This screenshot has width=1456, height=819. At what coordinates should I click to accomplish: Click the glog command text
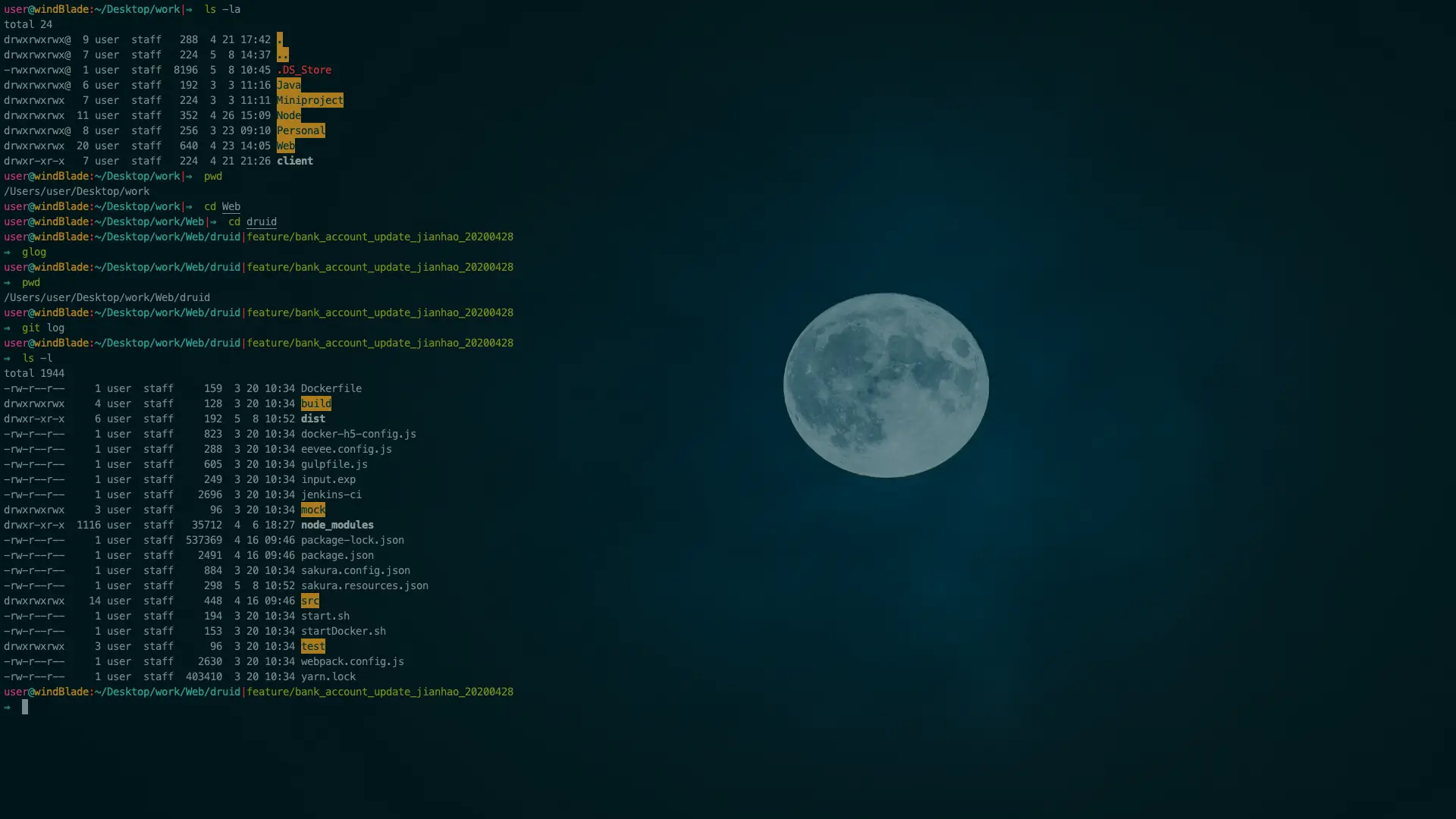[33, 252]
